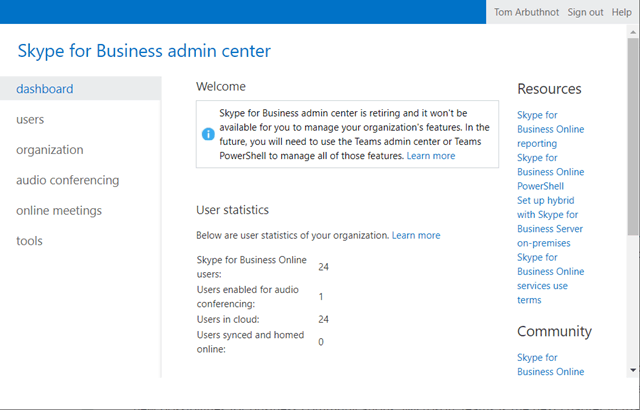Click the Skype for Business admin center title
The width and height of the screenshot is (640, 410).
click(x=144, y=51)
